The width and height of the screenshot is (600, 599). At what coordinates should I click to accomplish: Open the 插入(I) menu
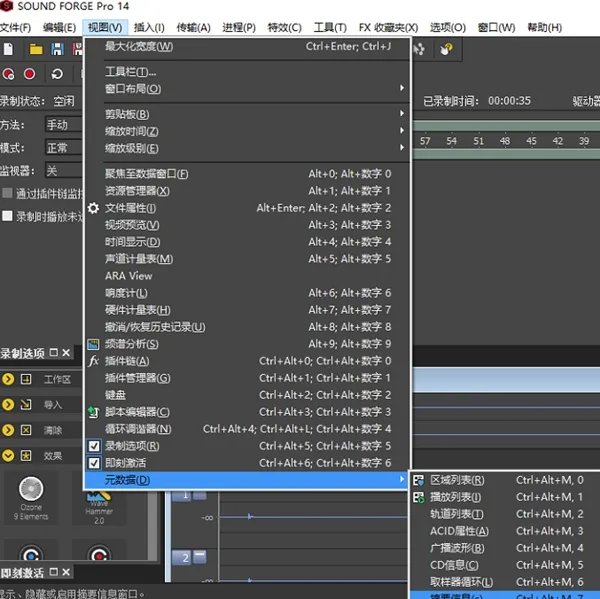(149, 28)
